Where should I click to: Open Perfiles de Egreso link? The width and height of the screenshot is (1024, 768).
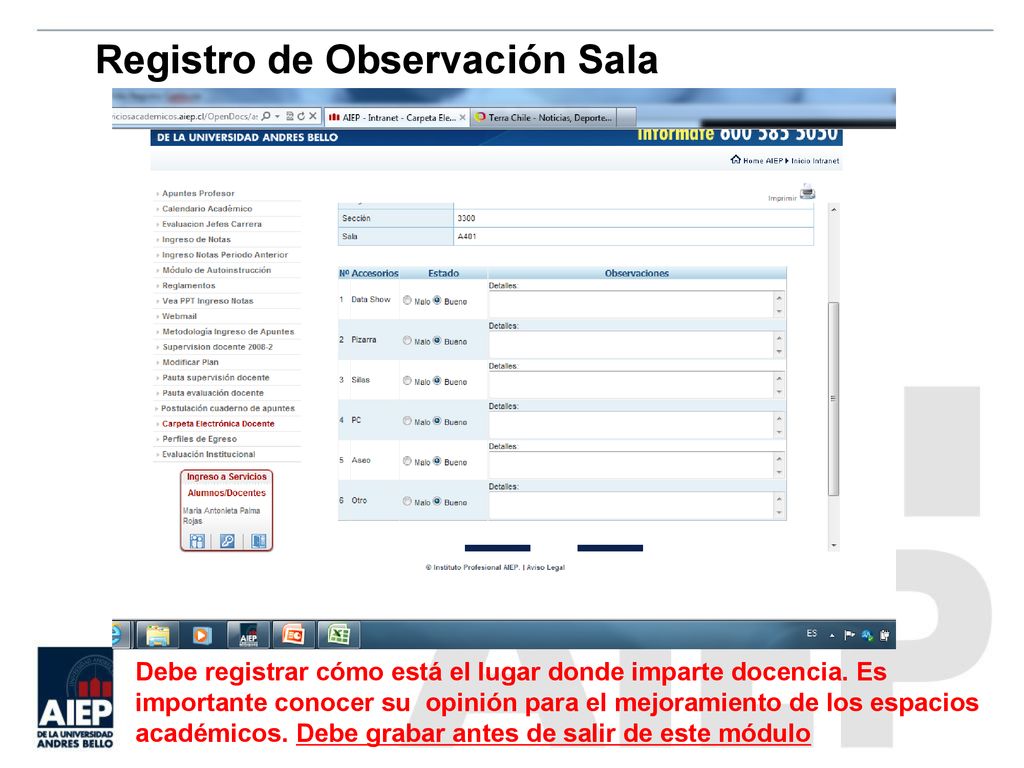[x=199, y=439]
